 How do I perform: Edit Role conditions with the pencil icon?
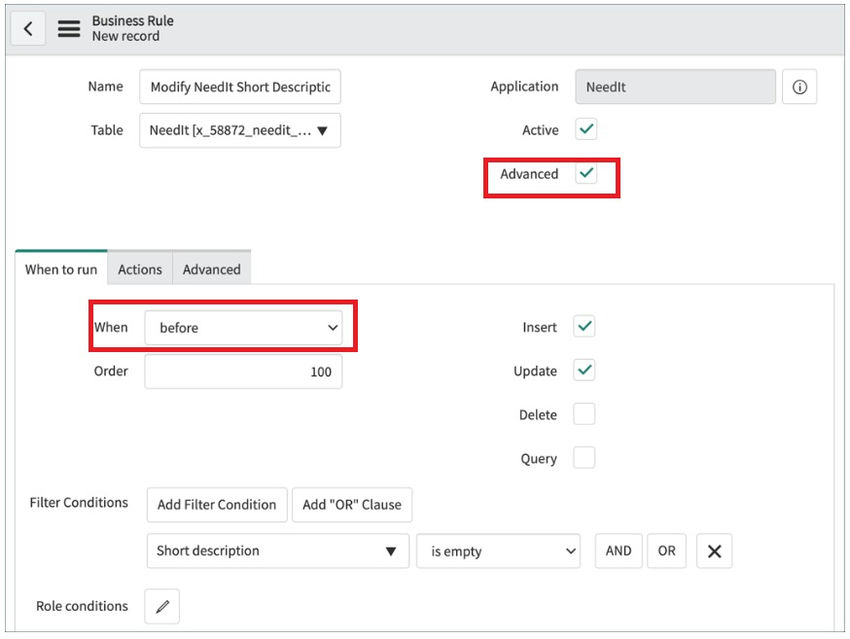pos(161,606)
